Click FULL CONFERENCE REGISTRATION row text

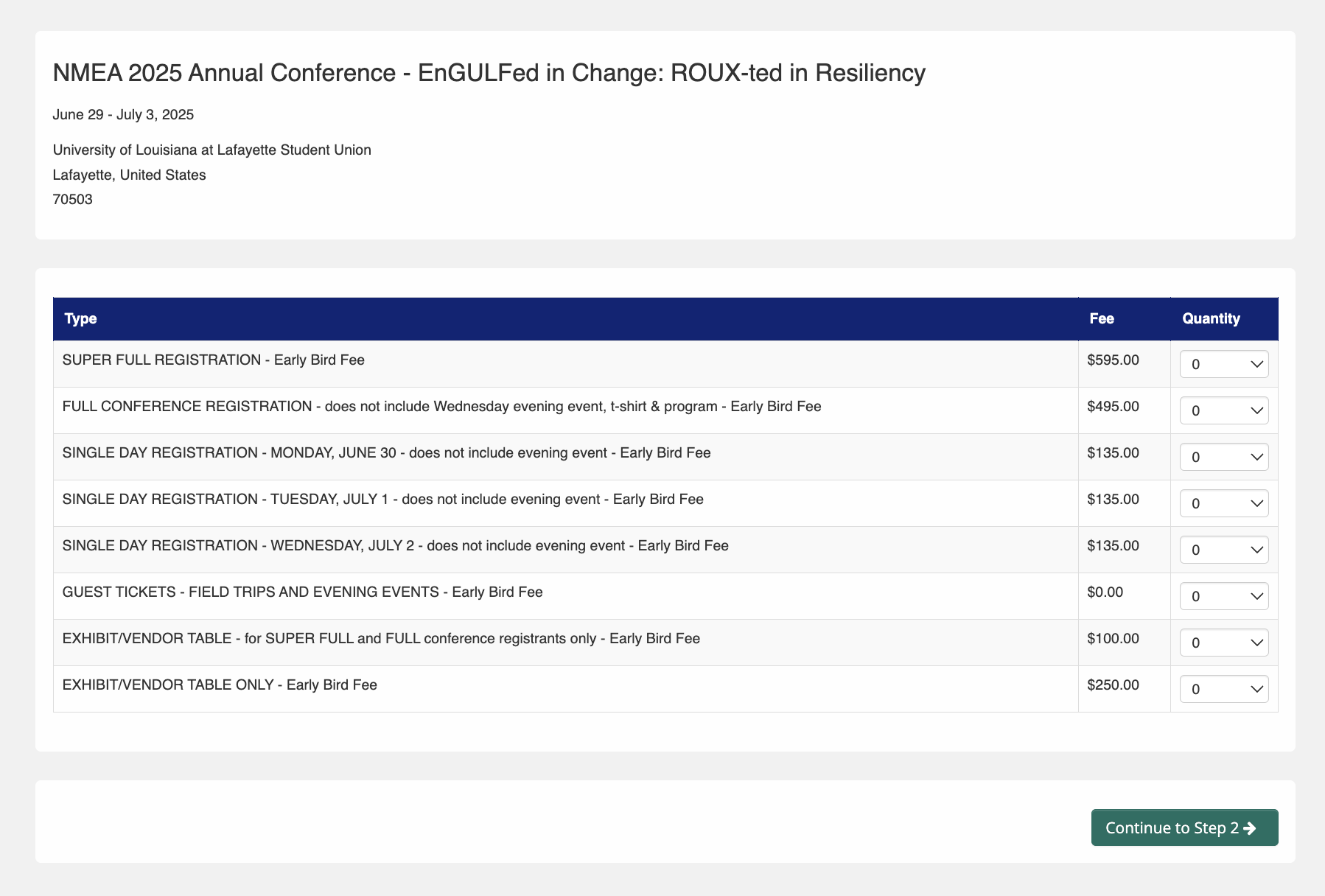(x=442, y=407)
